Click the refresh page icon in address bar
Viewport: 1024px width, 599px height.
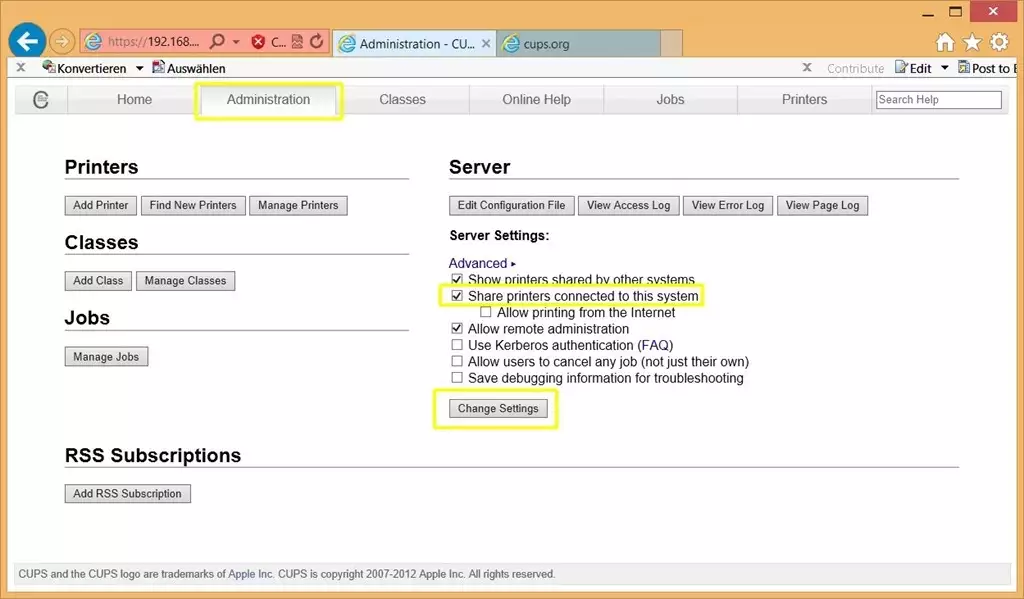point(317,42)
